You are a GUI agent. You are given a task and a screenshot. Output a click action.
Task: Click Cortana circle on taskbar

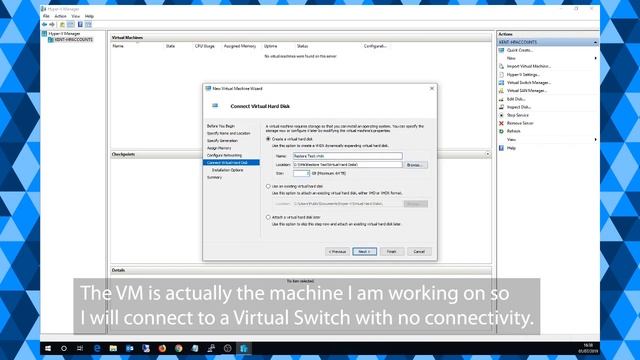(64, 348)
